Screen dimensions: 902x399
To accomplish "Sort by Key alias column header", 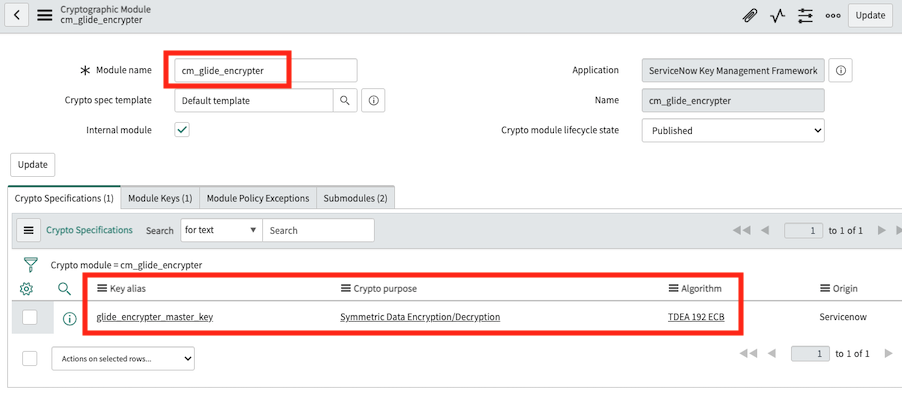I will pyautogui.click(x=128, y=289).
